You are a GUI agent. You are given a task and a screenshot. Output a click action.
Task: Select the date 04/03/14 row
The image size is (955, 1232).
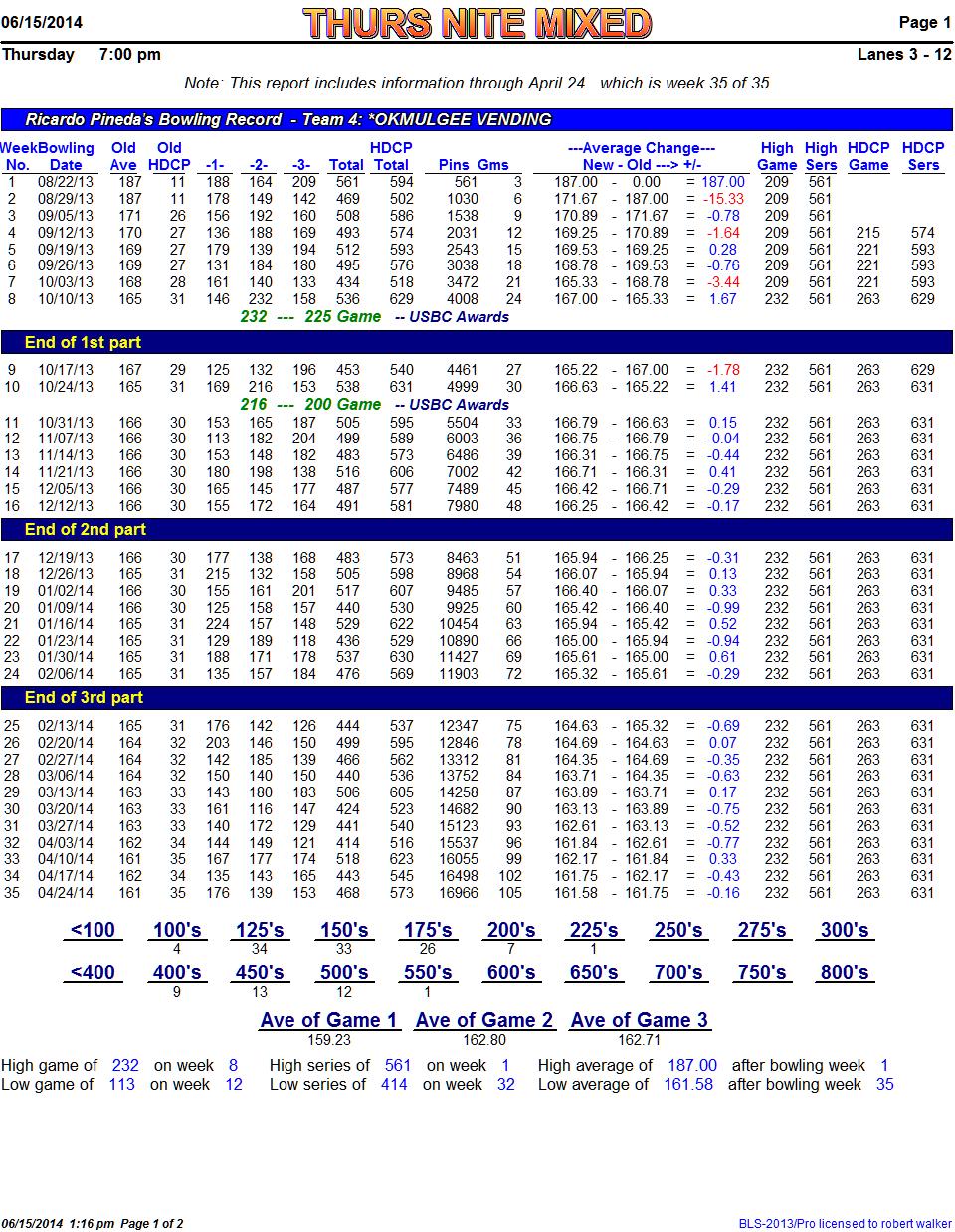[66, 843]
